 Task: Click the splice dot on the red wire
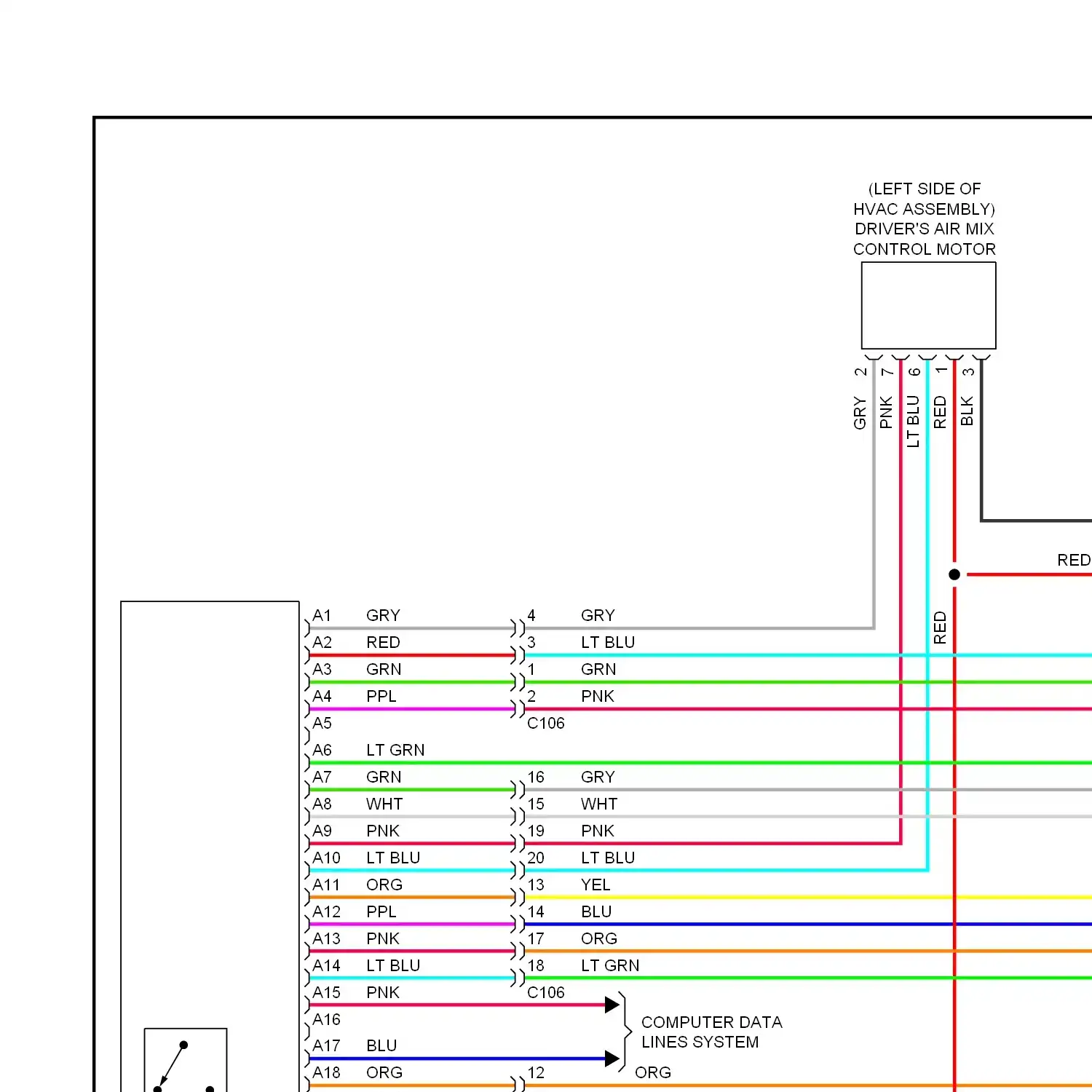point(954,574)
